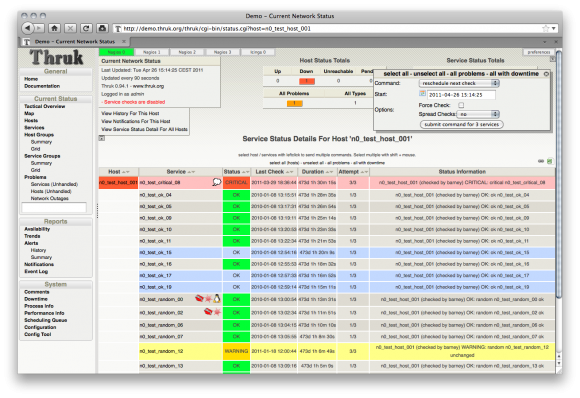Submit command for 3 services
The height and width of the screenshot is (398, 580).
(x=462, y=124)
